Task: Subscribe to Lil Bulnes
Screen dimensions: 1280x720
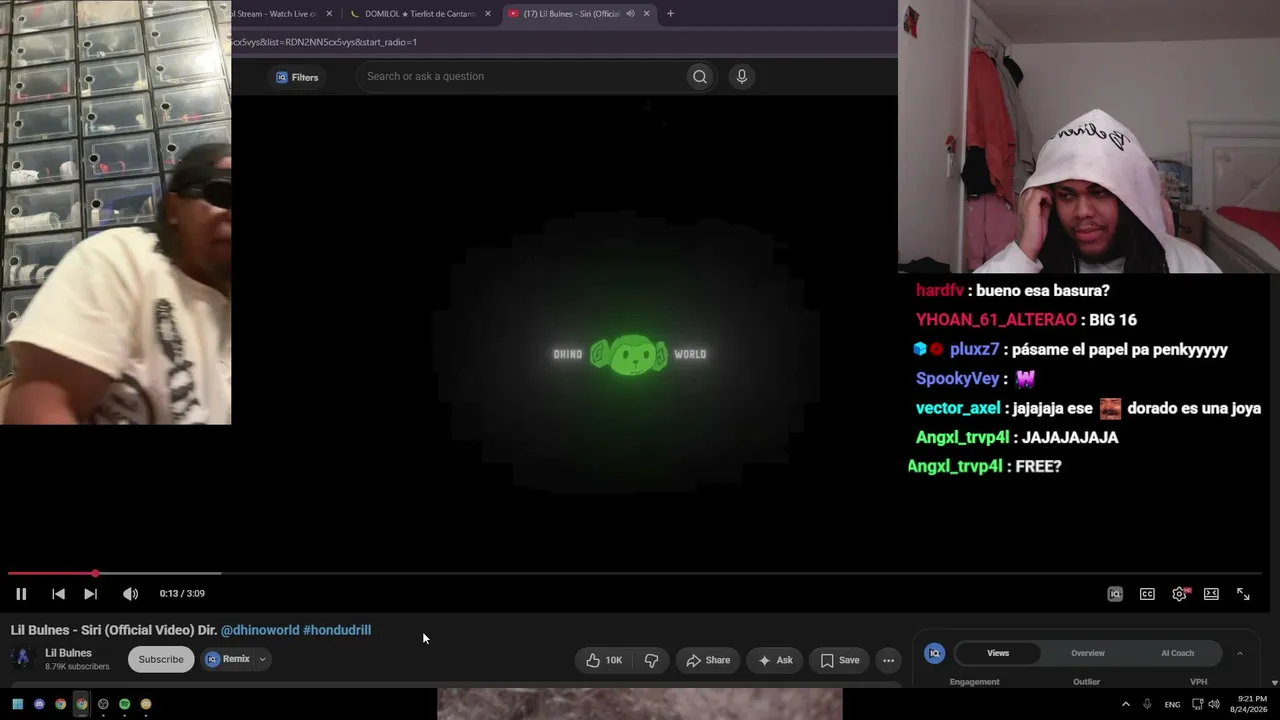Action: [x=161, y=659]
